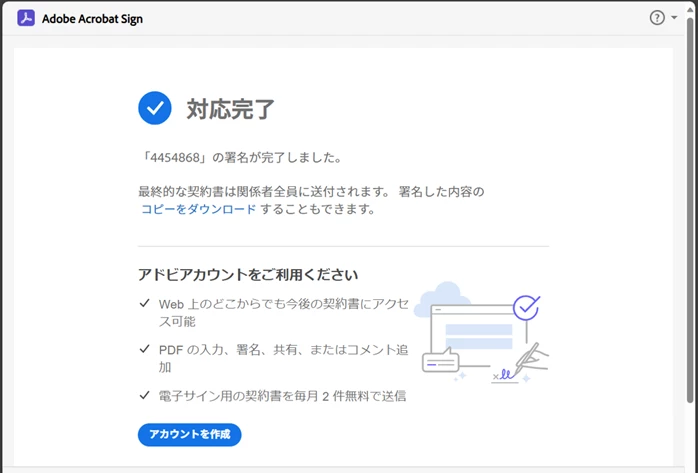Expand the help menu dropdown arrow
This screenshot has width=698, height=473.
(674, 18)
